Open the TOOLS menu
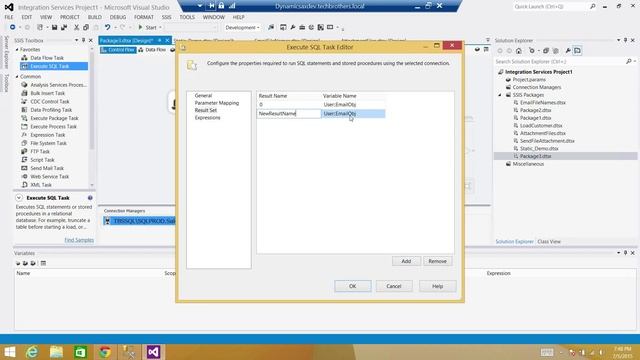The image size is (640, 360). pos(187,17)
